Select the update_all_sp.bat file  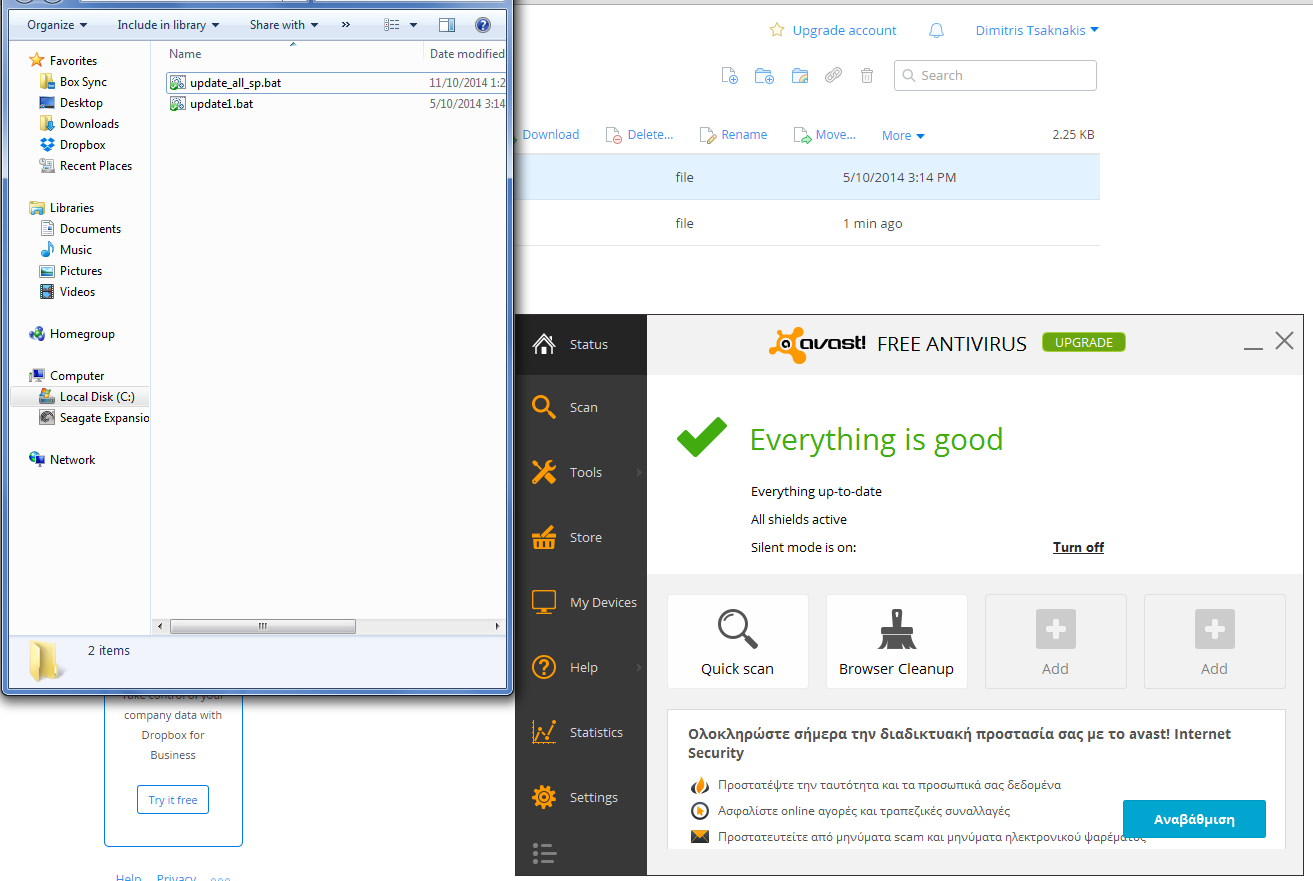[335, 82]
